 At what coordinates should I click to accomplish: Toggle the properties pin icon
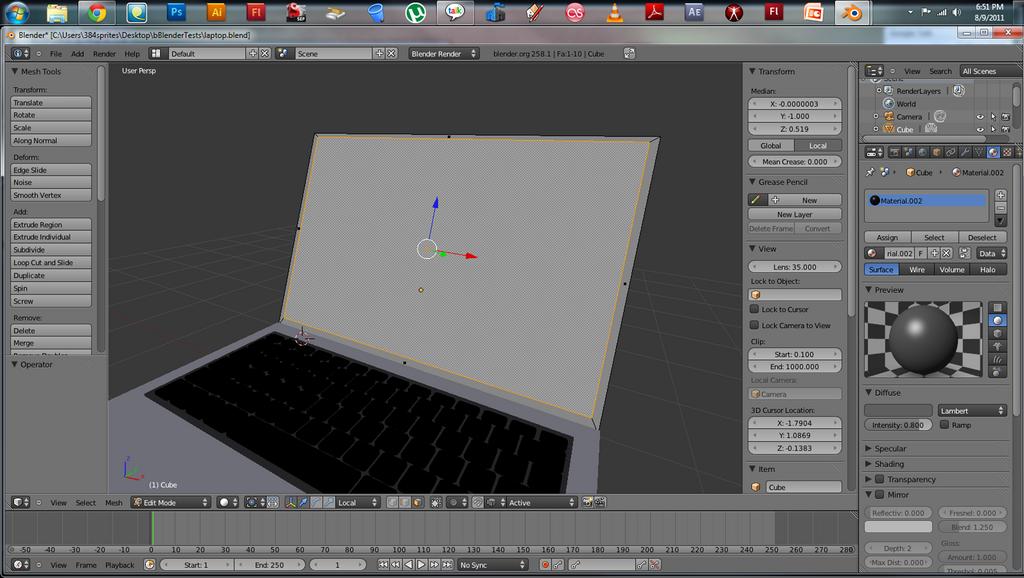coord(870,172)
